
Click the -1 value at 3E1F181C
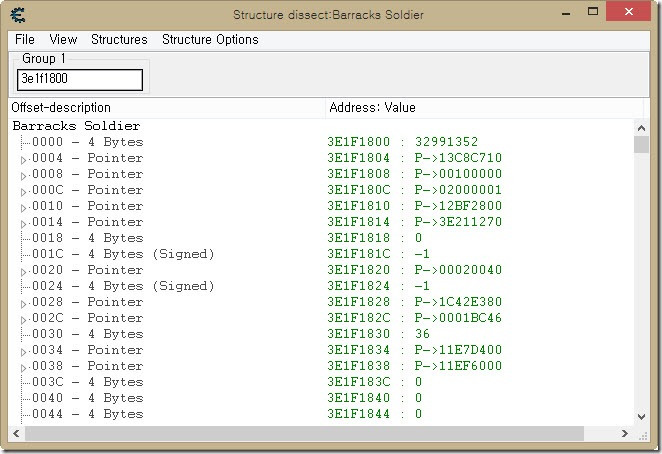(x=422, y=254)
